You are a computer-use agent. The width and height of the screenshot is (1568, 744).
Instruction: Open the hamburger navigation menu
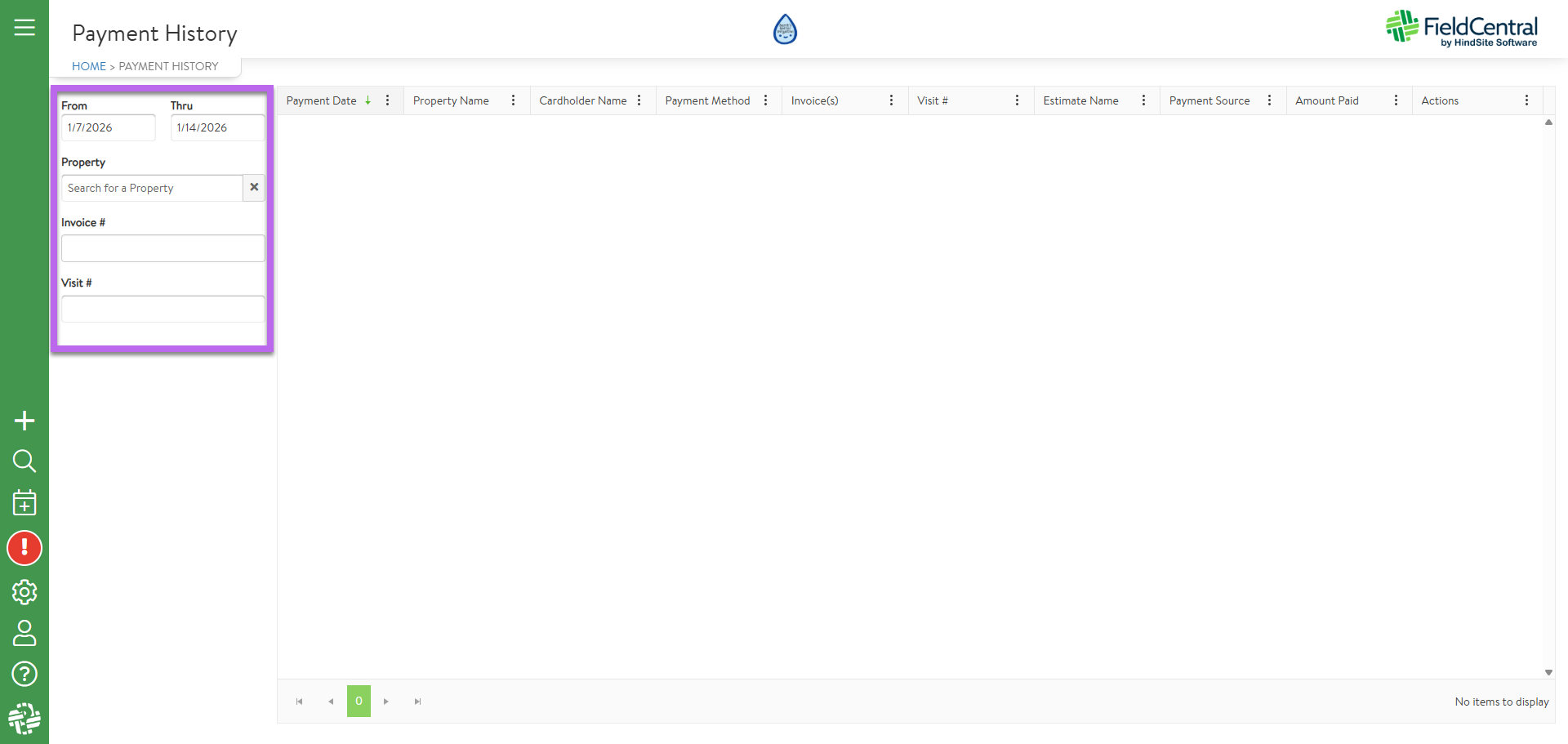[24, 28]
